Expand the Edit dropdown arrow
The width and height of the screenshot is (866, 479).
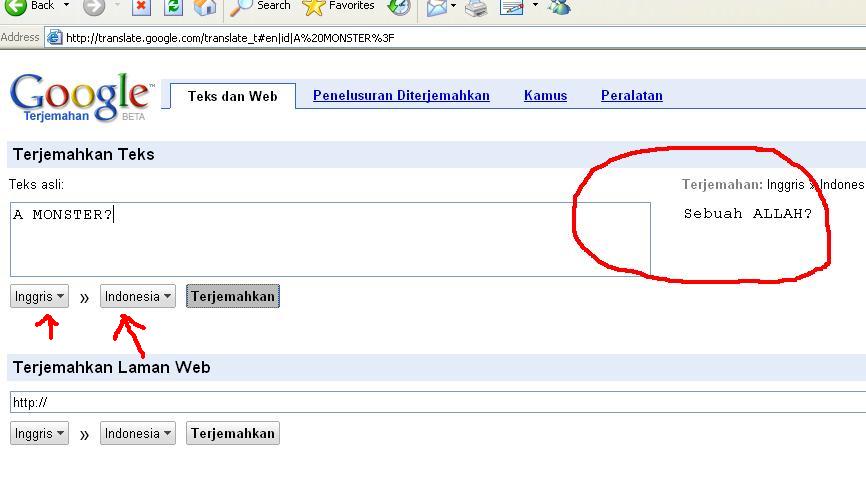point(535,6)
